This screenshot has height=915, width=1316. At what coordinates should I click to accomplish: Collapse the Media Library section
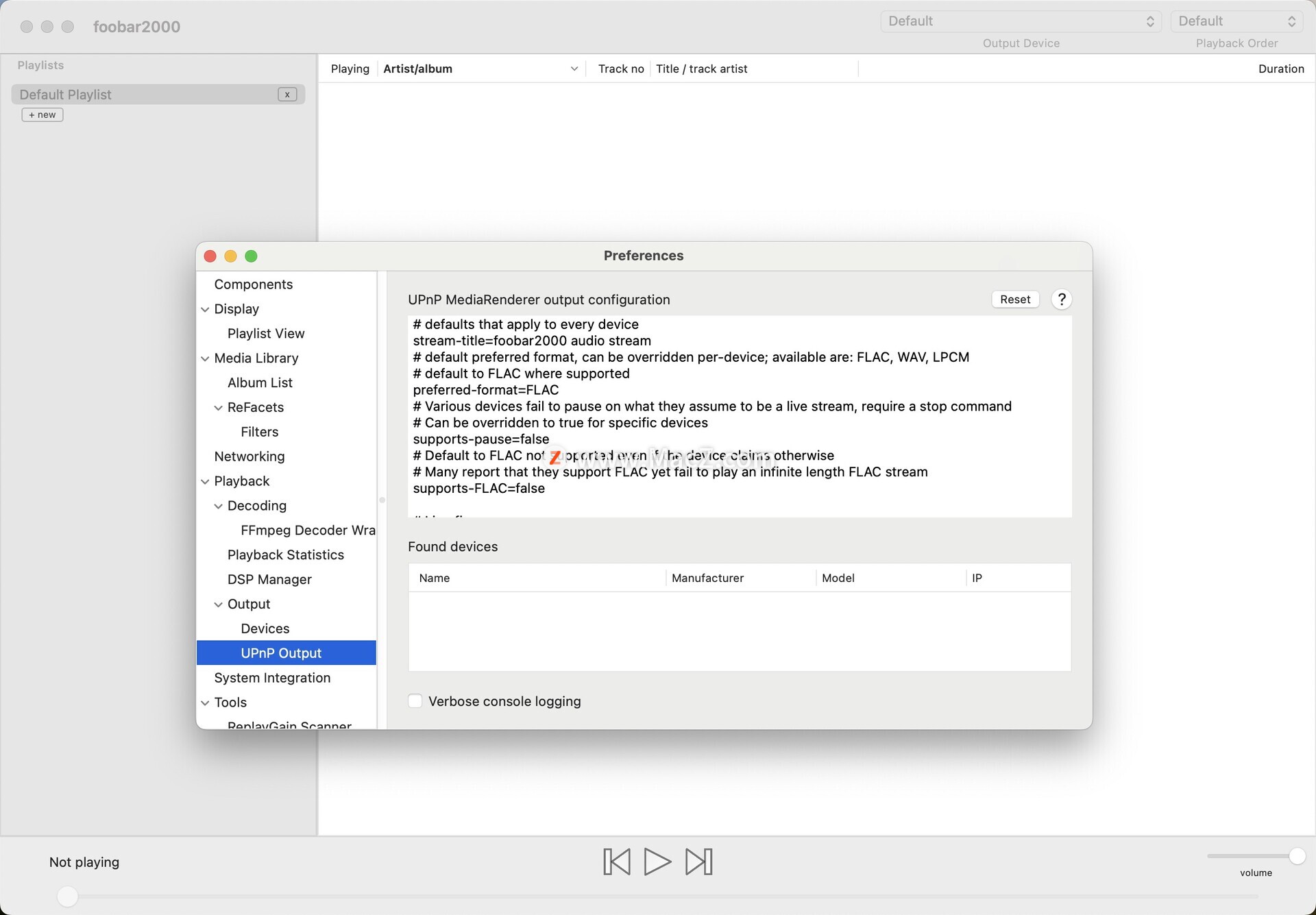pyautogui.click(x=205, y=358)
